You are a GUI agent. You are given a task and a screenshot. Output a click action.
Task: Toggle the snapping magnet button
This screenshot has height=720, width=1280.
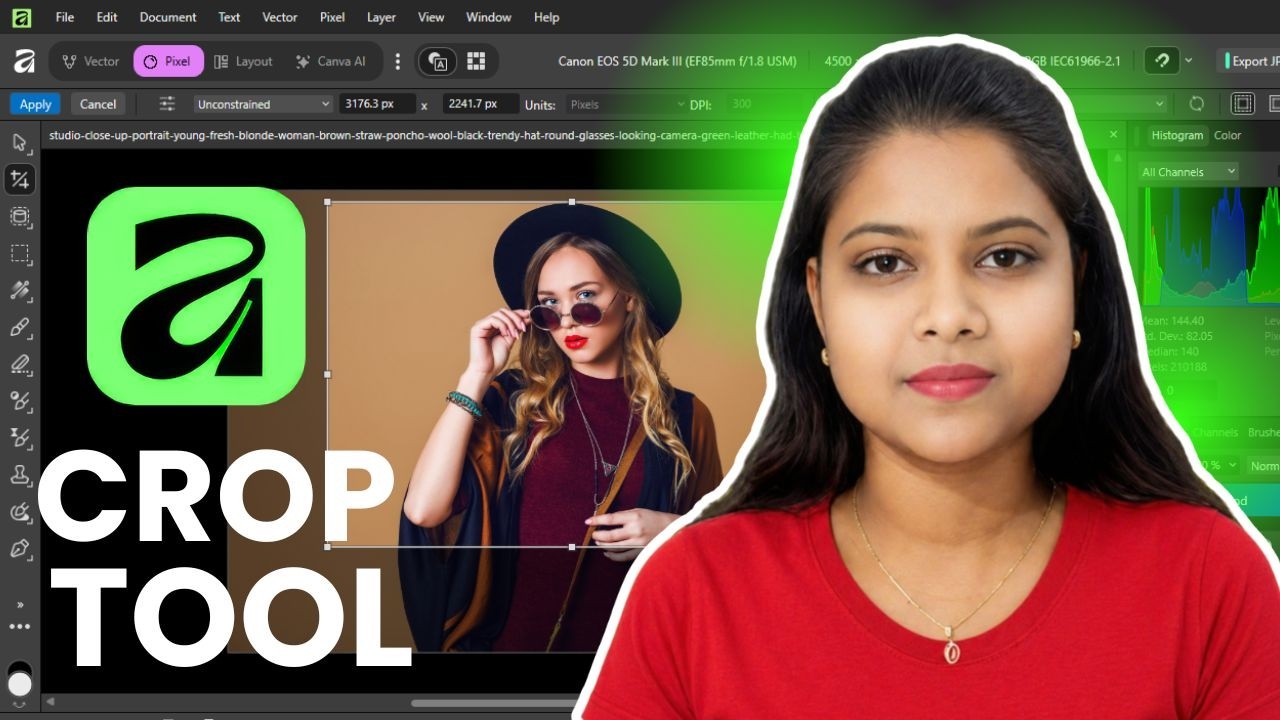(1161, 61)
